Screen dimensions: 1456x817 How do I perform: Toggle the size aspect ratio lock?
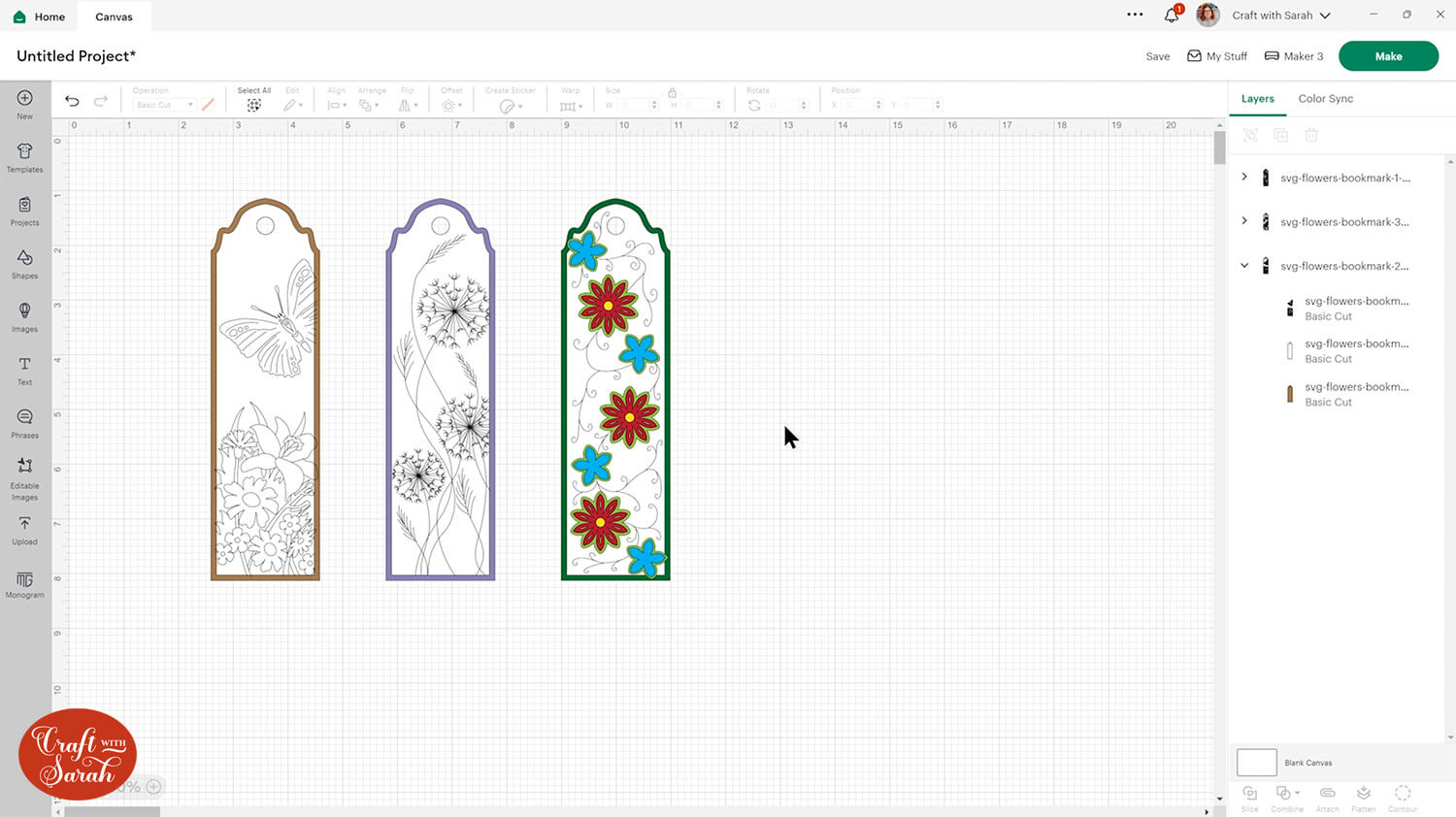click(672, 93)
